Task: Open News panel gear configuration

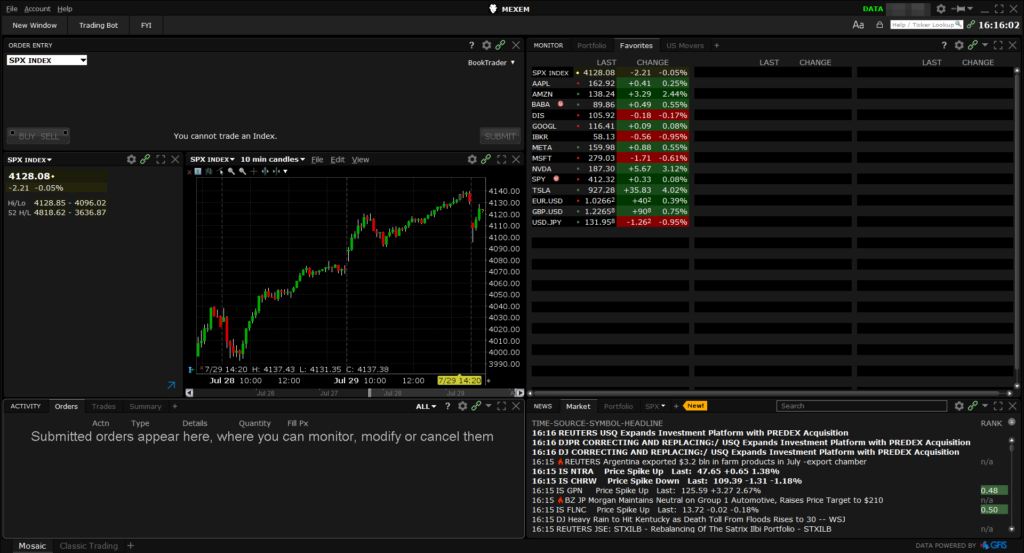Action: click(x=958, y=406)
